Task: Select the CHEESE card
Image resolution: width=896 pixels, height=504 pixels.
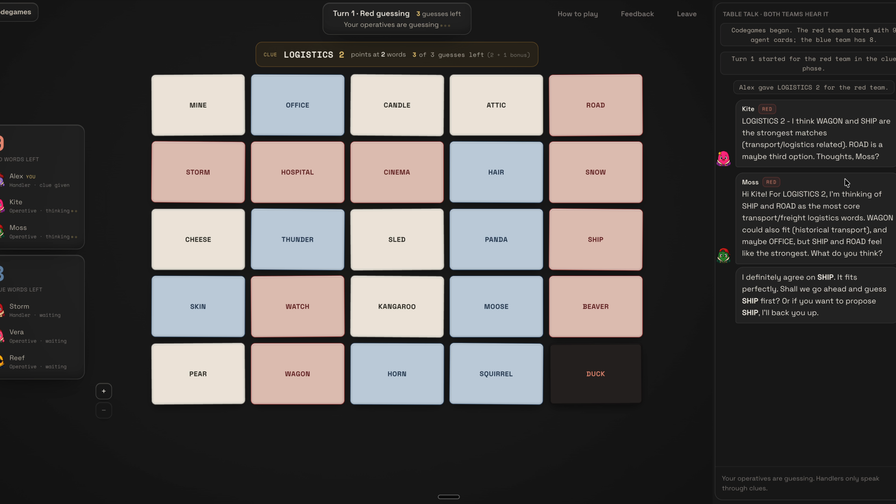Action: coord(198,239)
